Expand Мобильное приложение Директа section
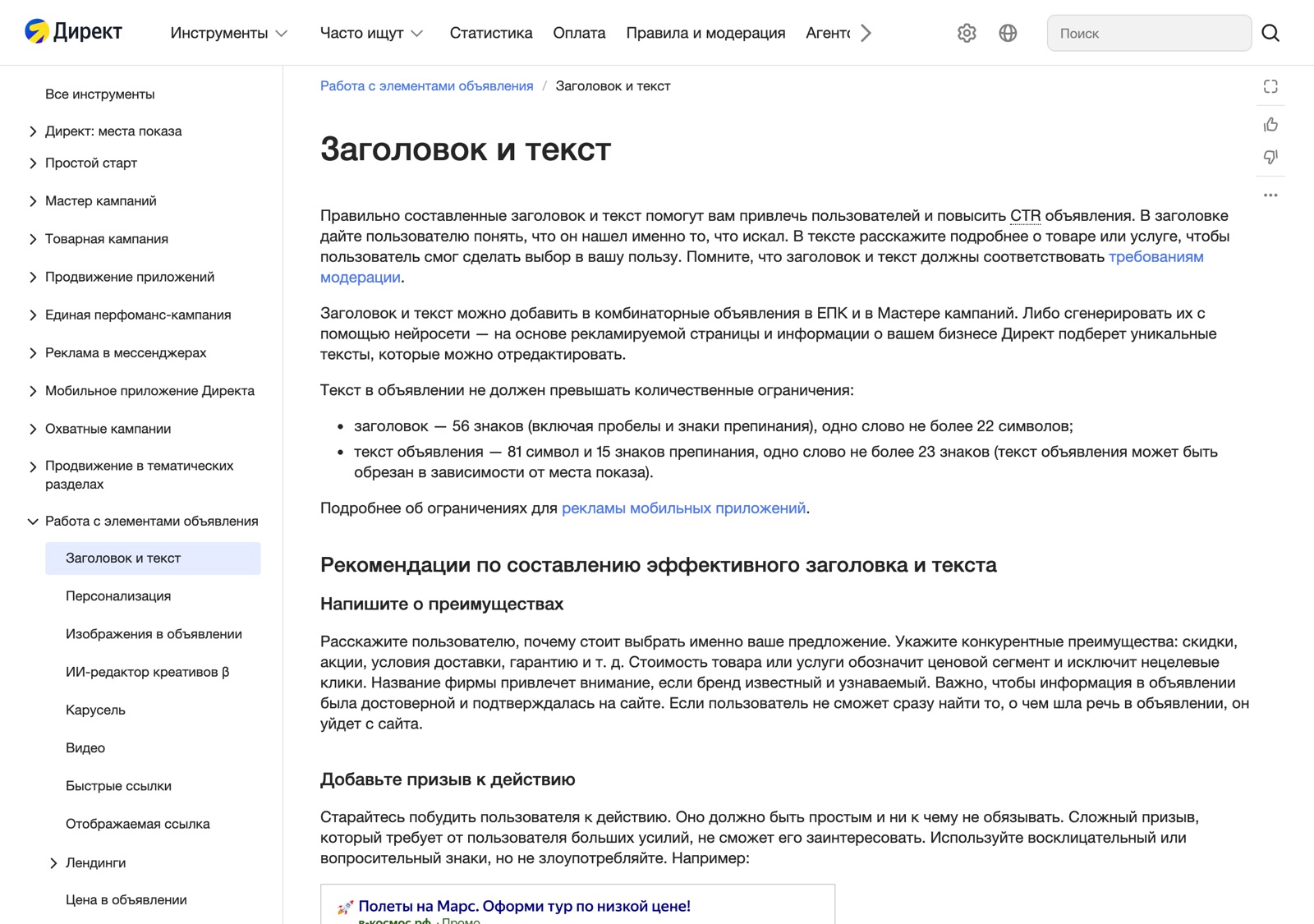 pyautogui.click(x=33, y=391)
